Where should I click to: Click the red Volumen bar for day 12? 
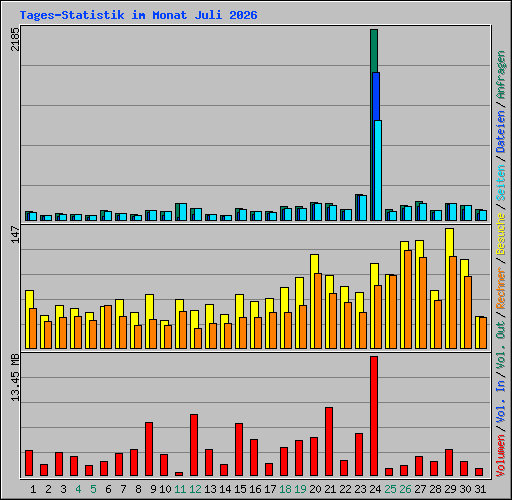194,445
